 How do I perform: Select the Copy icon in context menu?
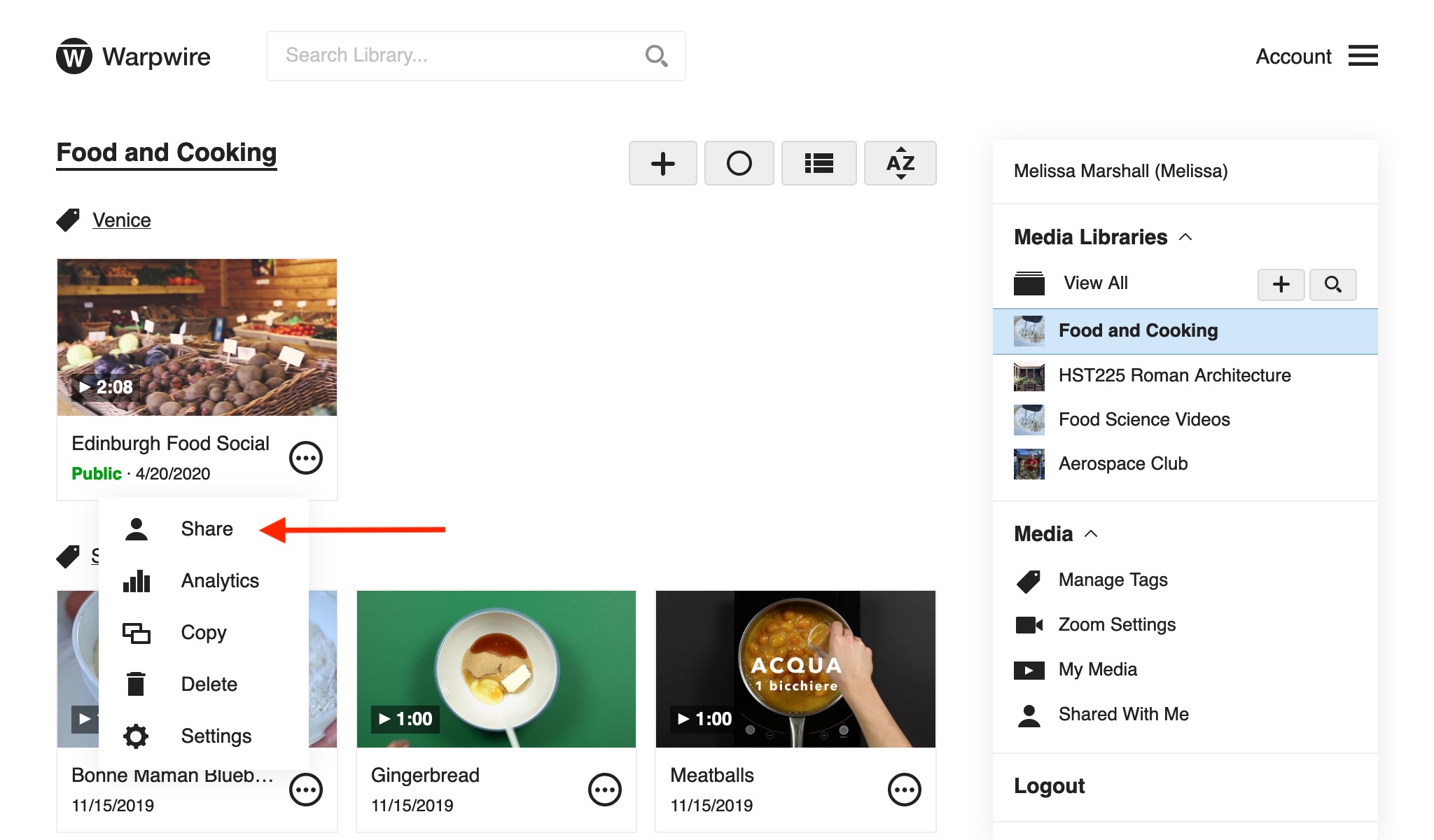pos(136,632)
